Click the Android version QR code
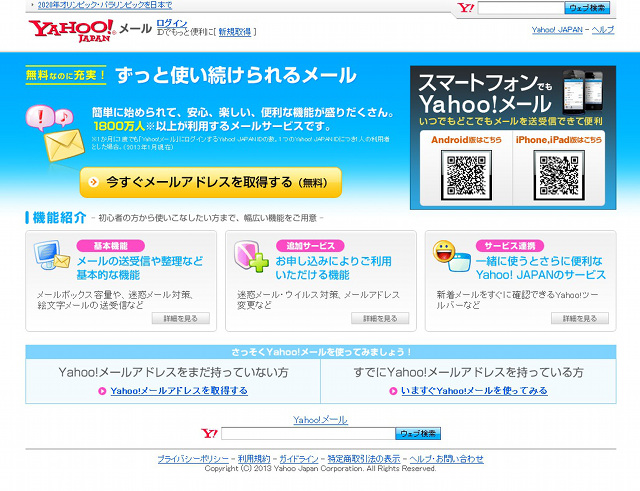 click(x=466, y=175)
